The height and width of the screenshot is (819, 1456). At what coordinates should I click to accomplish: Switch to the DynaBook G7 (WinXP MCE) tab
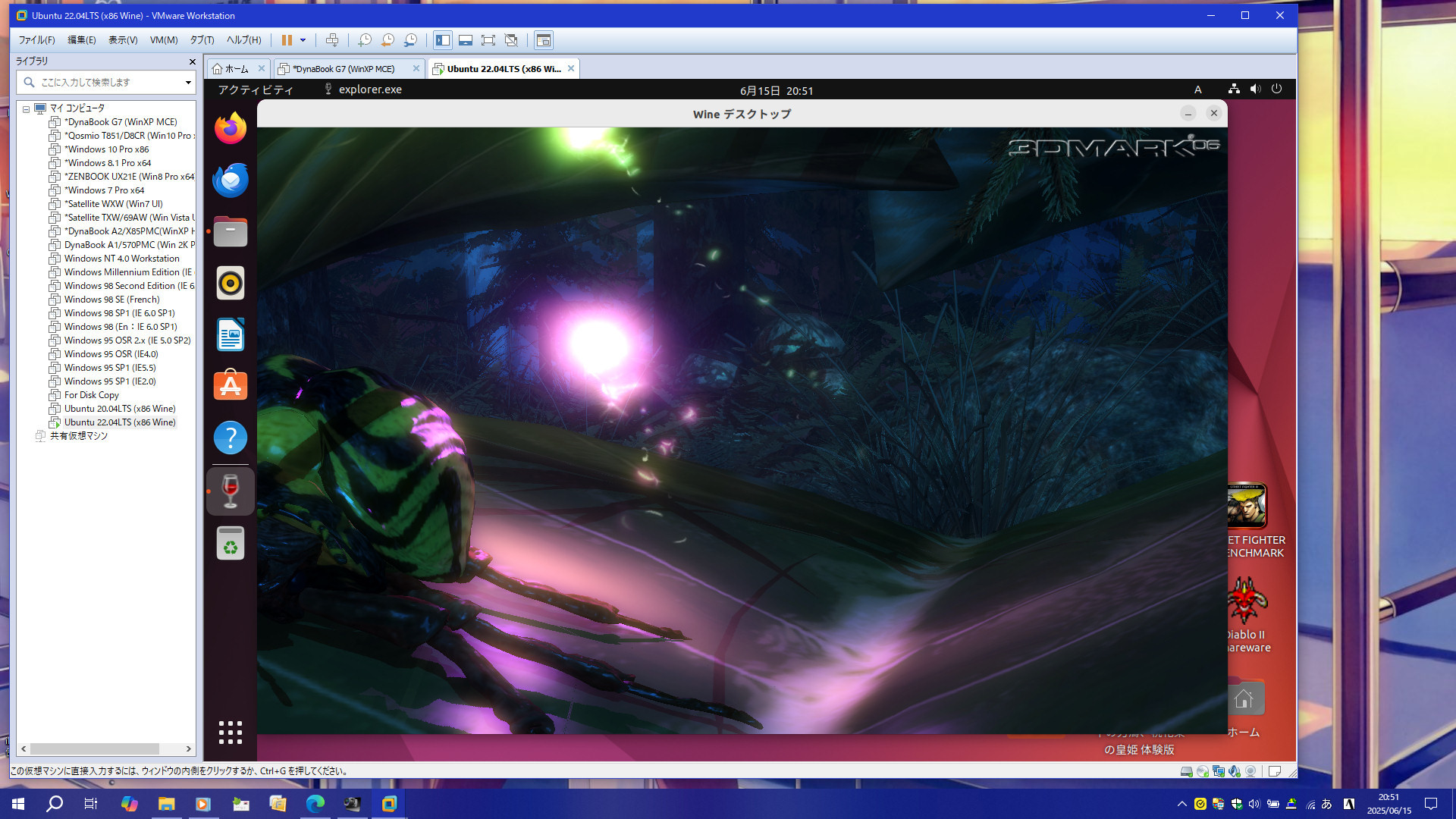(x=343, y=69)
